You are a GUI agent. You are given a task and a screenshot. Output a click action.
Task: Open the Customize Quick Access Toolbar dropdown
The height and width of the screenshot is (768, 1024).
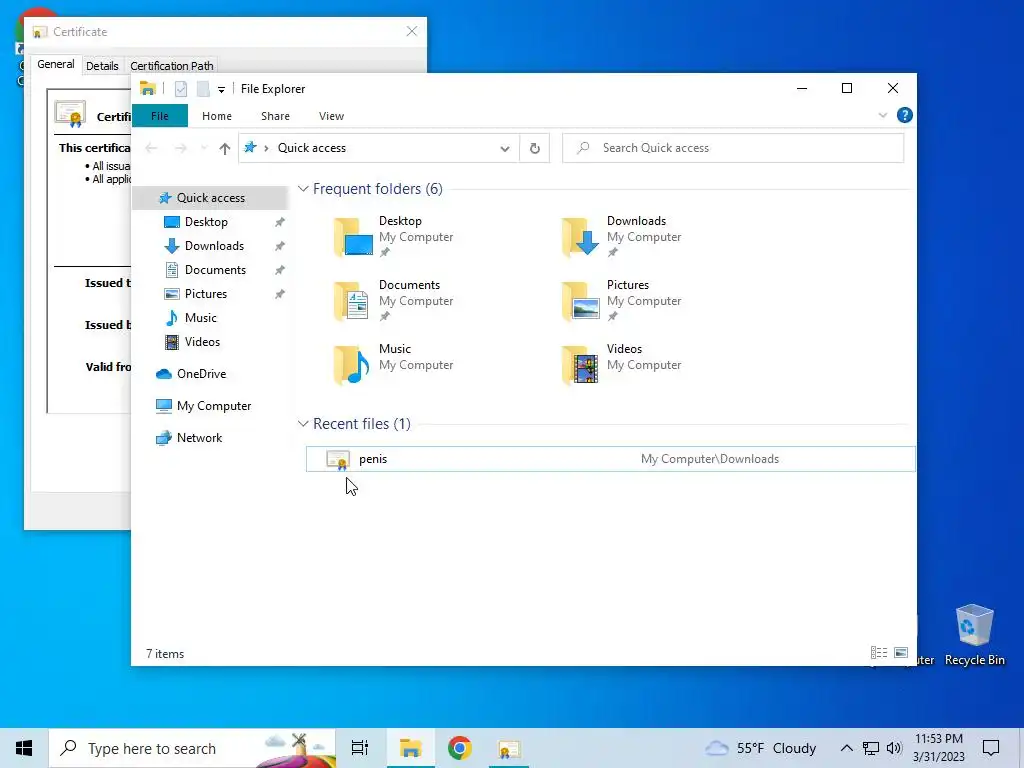(x=221, y=89)
